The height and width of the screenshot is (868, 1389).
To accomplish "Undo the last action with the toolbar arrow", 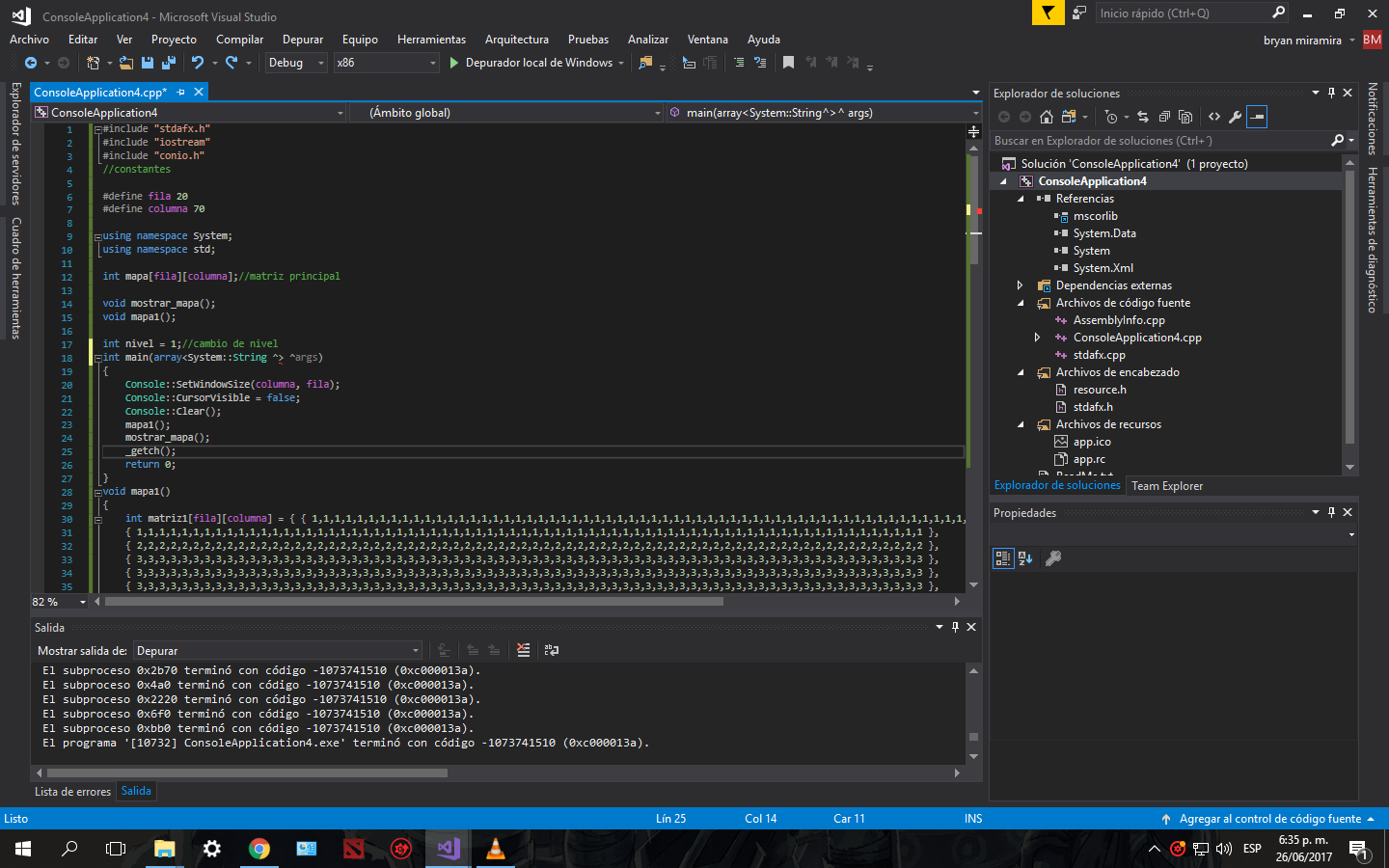I will point(198,63).
